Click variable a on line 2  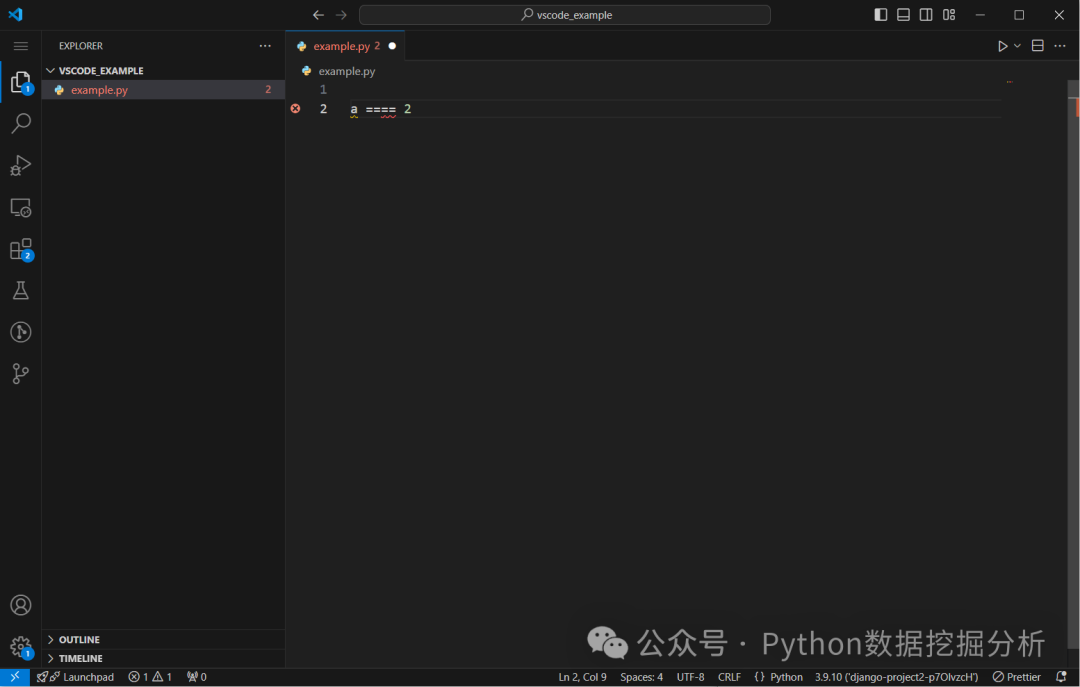tap(354, 110)
